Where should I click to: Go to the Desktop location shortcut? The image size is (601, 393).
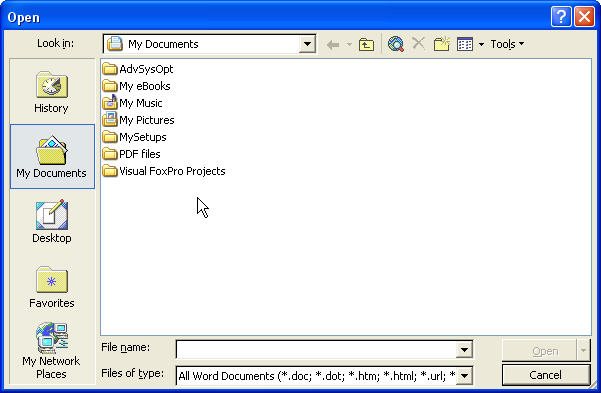coord(52,222)
